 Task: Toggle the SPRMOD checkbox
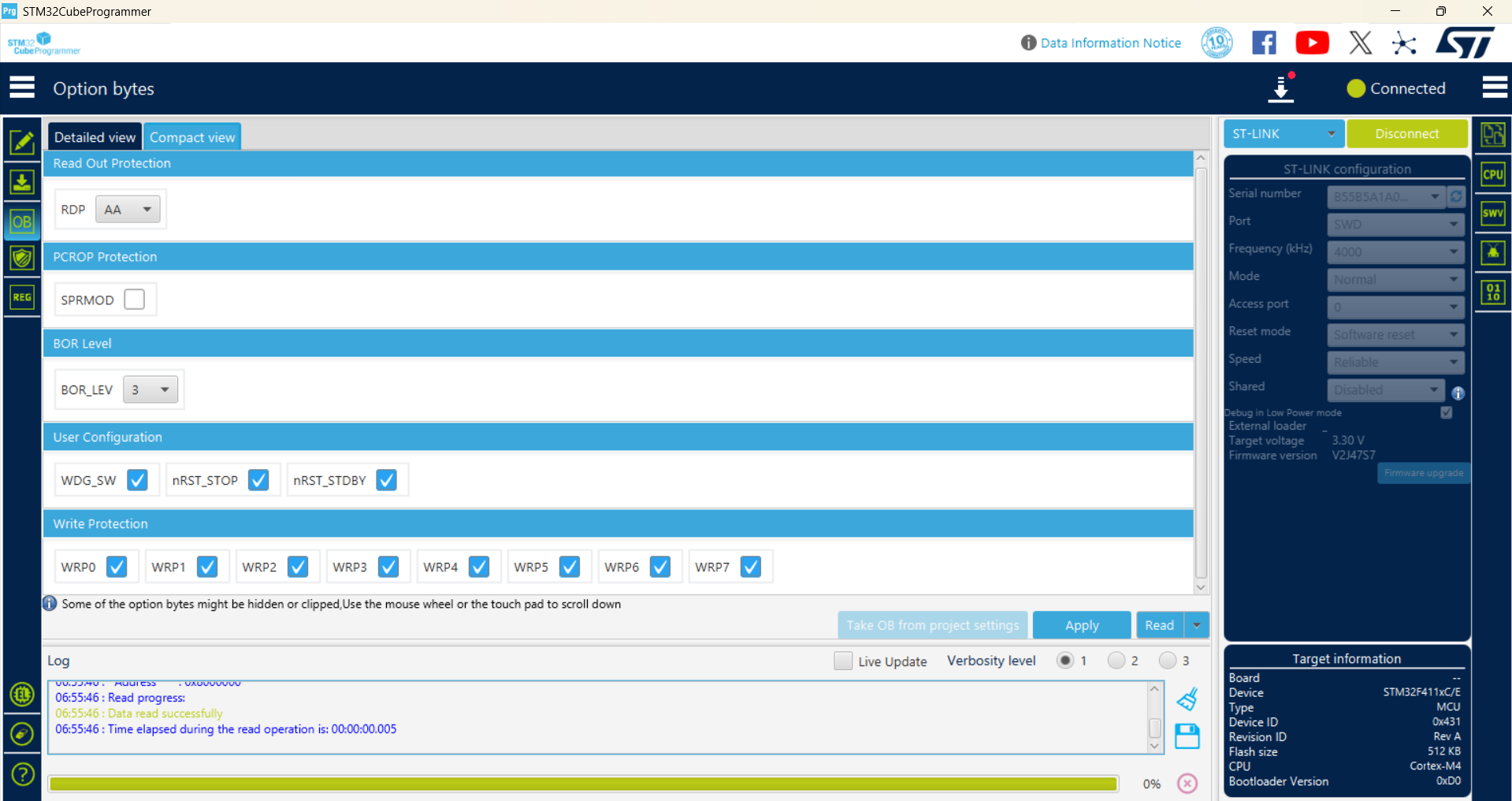(135, 300)
